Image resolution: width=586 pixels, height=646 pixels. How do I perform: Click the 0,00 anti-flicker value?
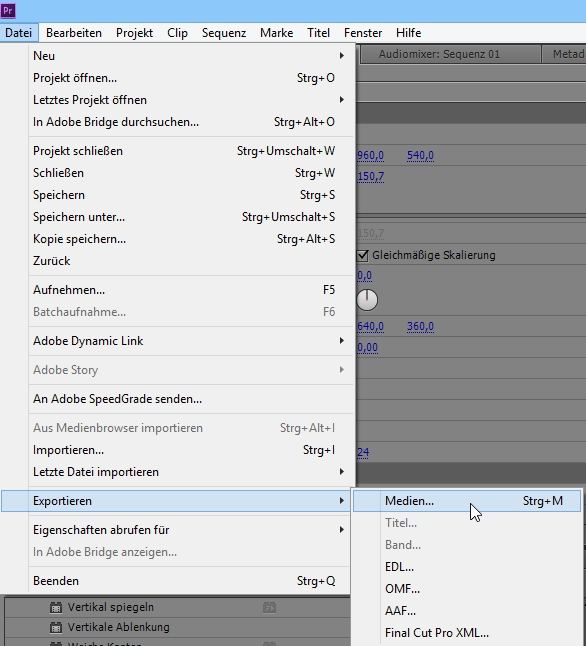pos(367,347)
